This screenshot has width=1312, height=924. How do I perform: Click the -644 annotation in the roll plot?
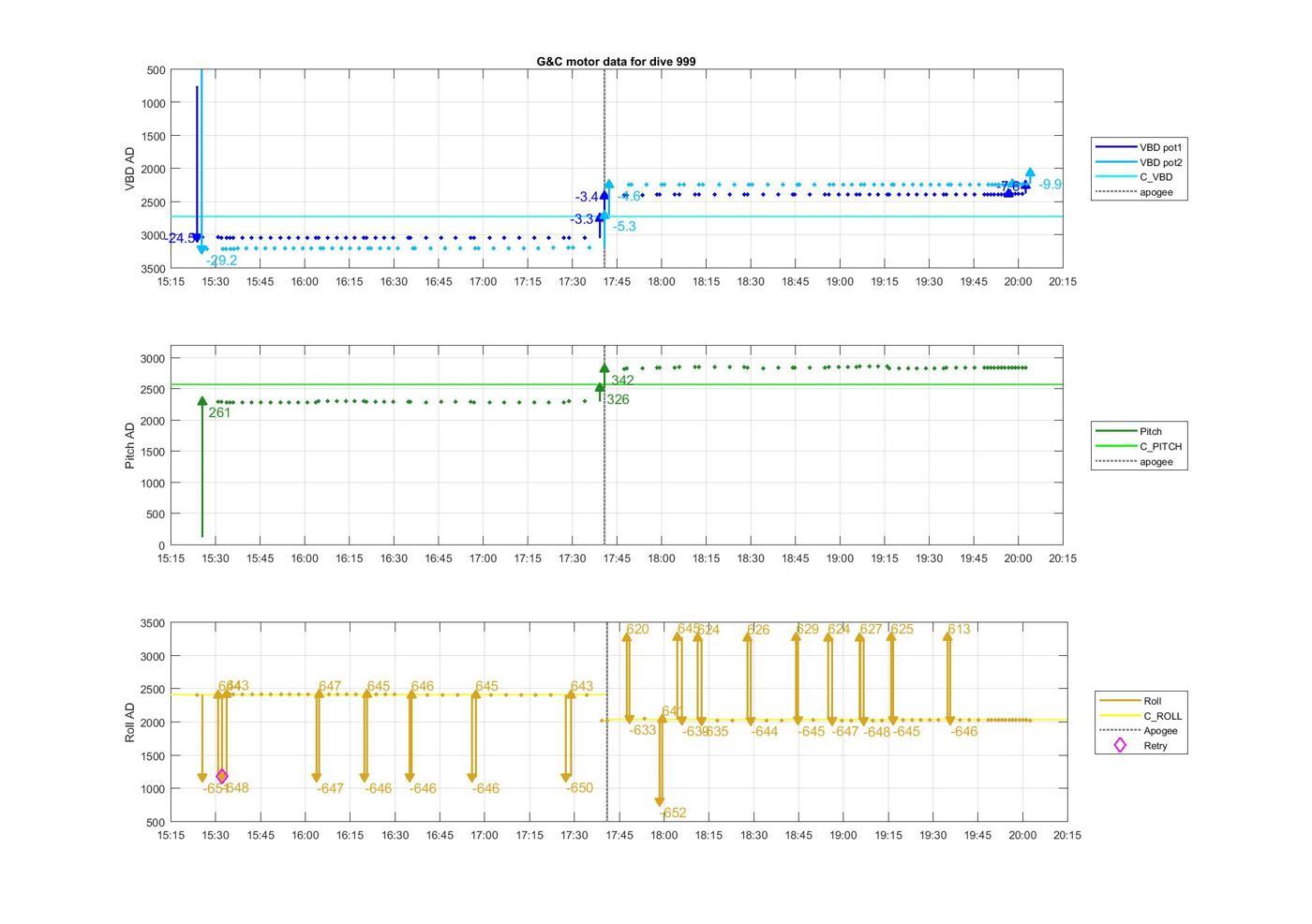(765, 731)
